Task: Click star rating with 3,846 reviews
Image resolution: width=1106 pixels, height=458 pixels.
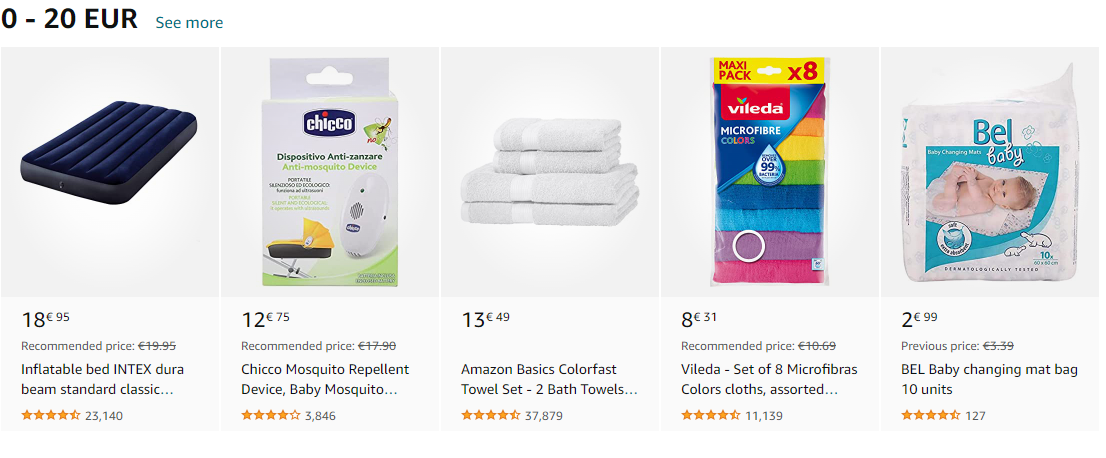Action: coord(271,416)
